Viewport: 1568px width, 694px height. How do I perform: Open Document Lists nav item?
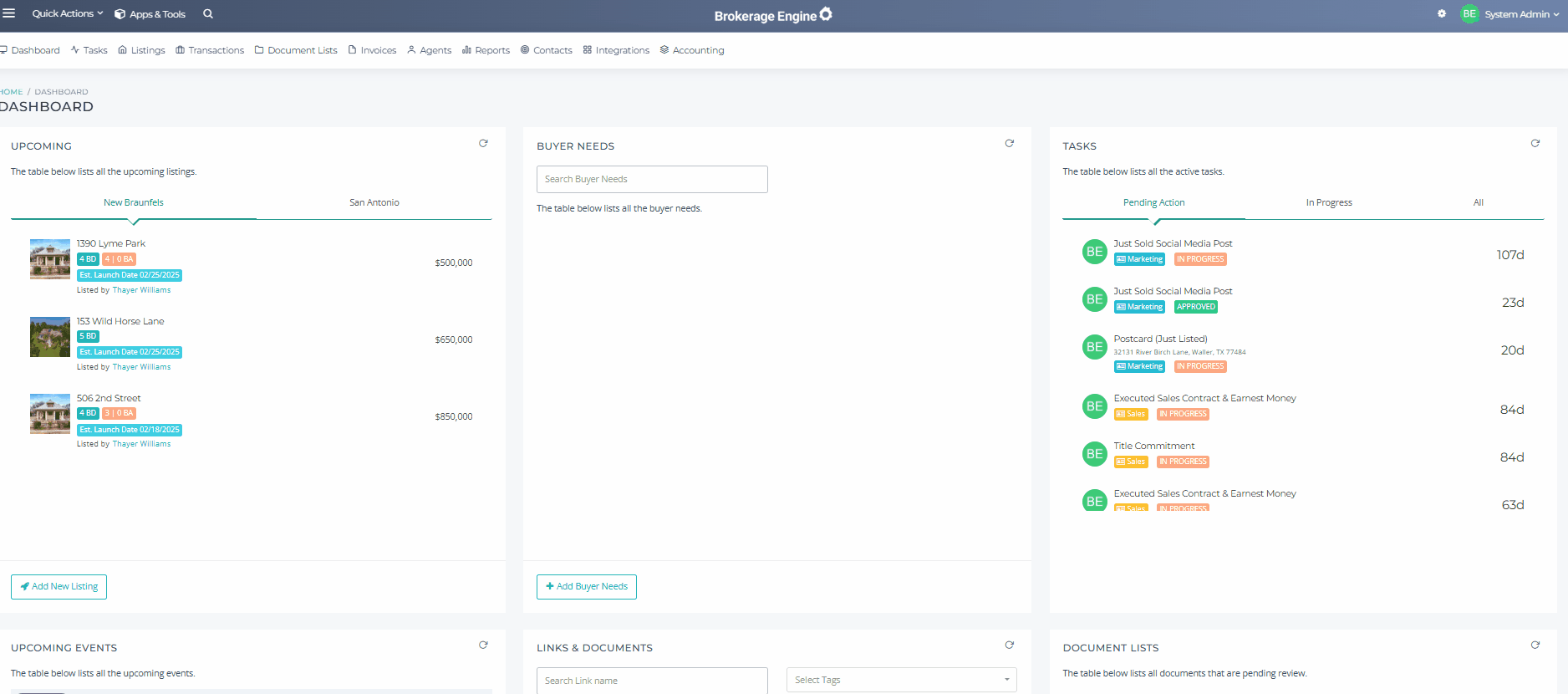point(296,50)
